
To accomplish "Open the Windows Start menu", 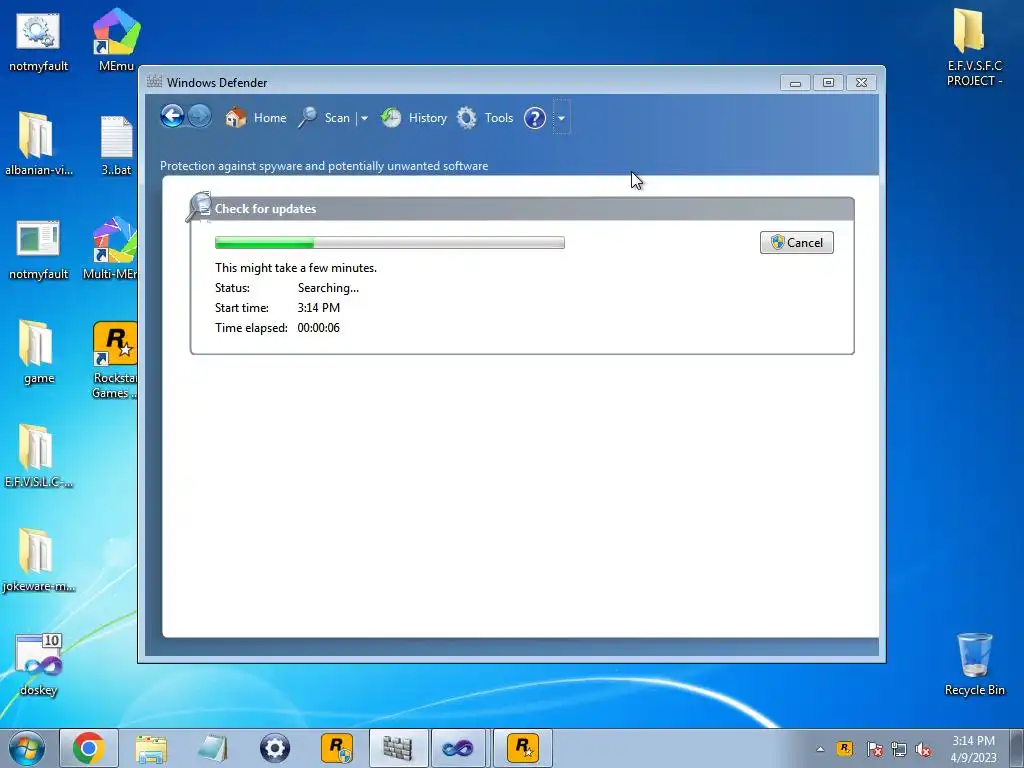I will [27, 748].
